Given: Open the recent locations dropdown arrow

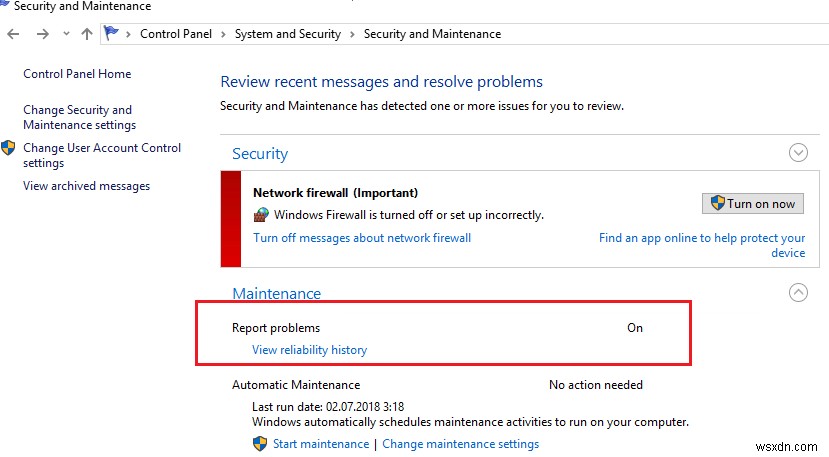Looking at the screenshot, I should 66,34.
